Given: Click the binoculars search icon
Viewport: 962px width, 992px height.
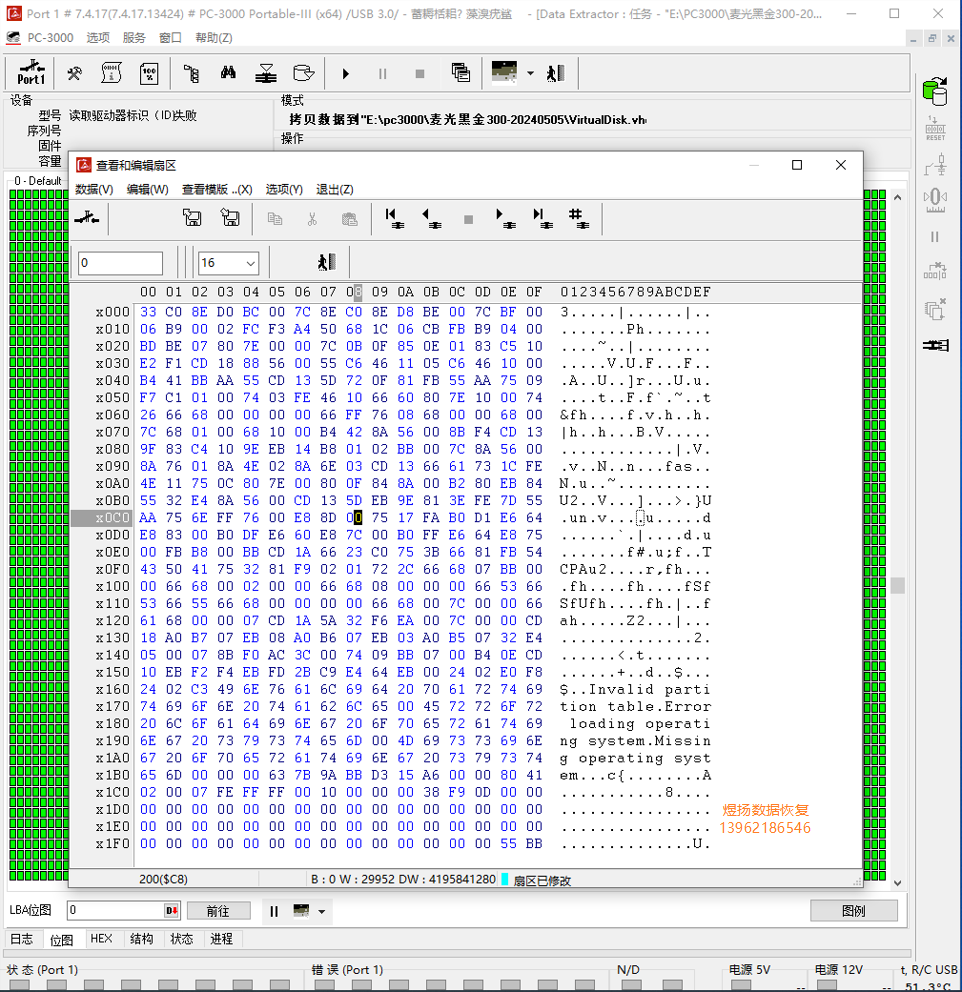Looking at the screenshot, I should point(228,73).
